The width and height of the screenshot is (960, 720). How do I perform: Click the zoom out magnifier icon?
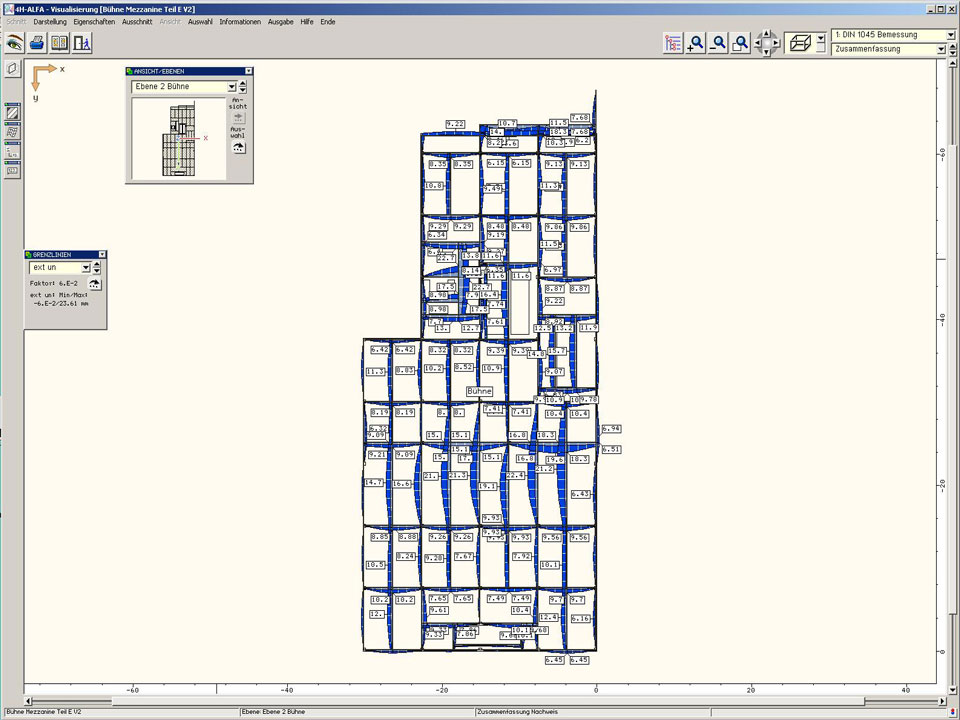(x=718, y=43)
